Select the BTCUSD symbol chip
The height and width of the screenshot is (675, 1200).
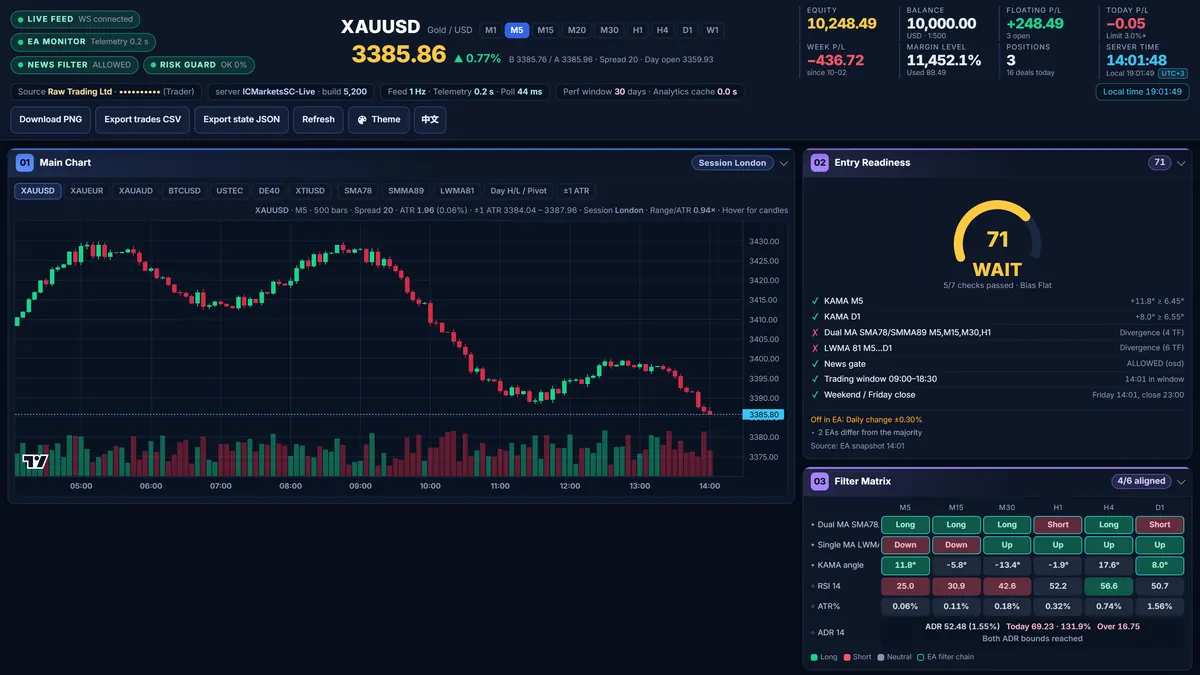[x=184, y=190]
